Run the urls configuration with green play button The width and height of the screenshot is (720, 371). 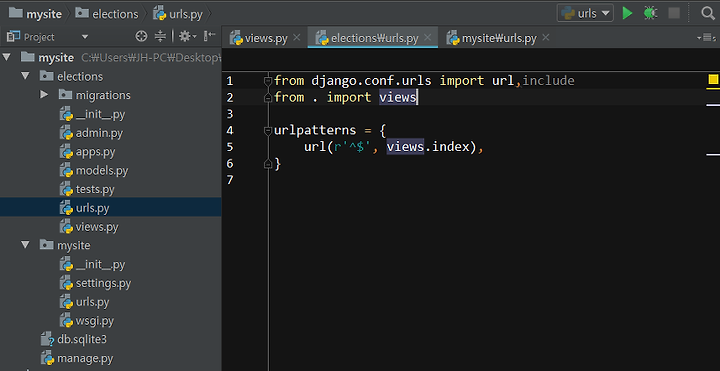click(627, 13)
